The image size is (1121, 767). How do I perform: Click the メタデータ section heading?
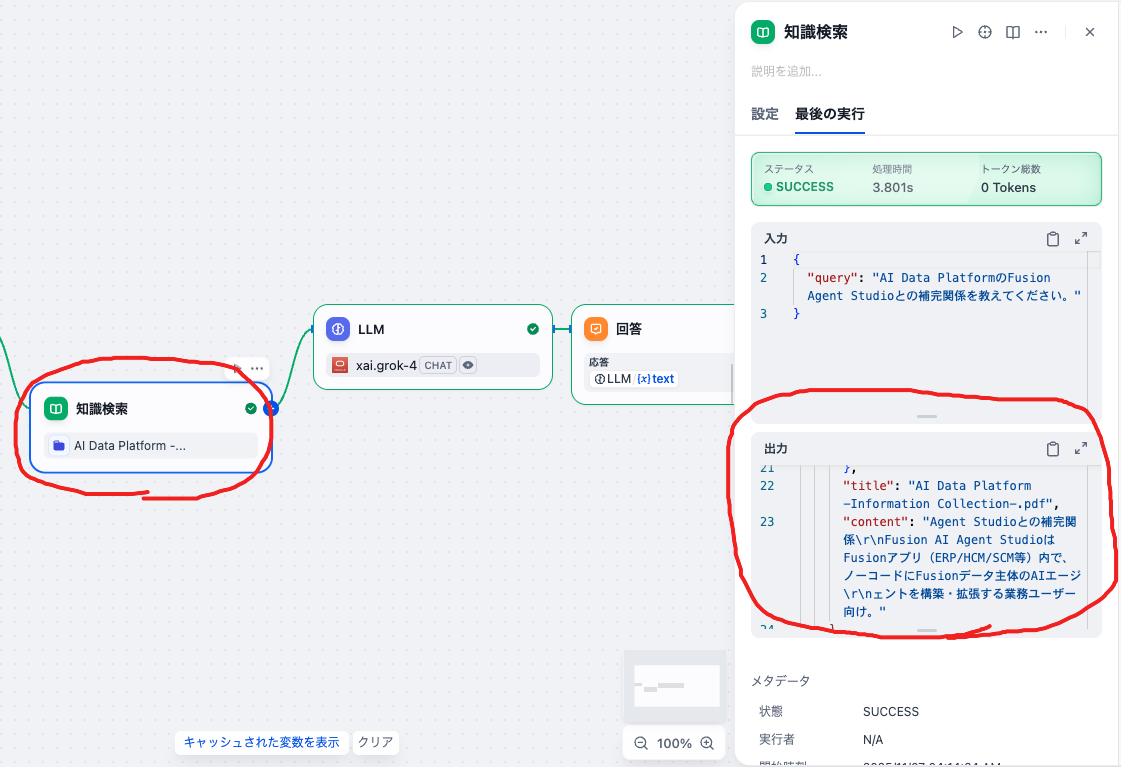(781, 681)
